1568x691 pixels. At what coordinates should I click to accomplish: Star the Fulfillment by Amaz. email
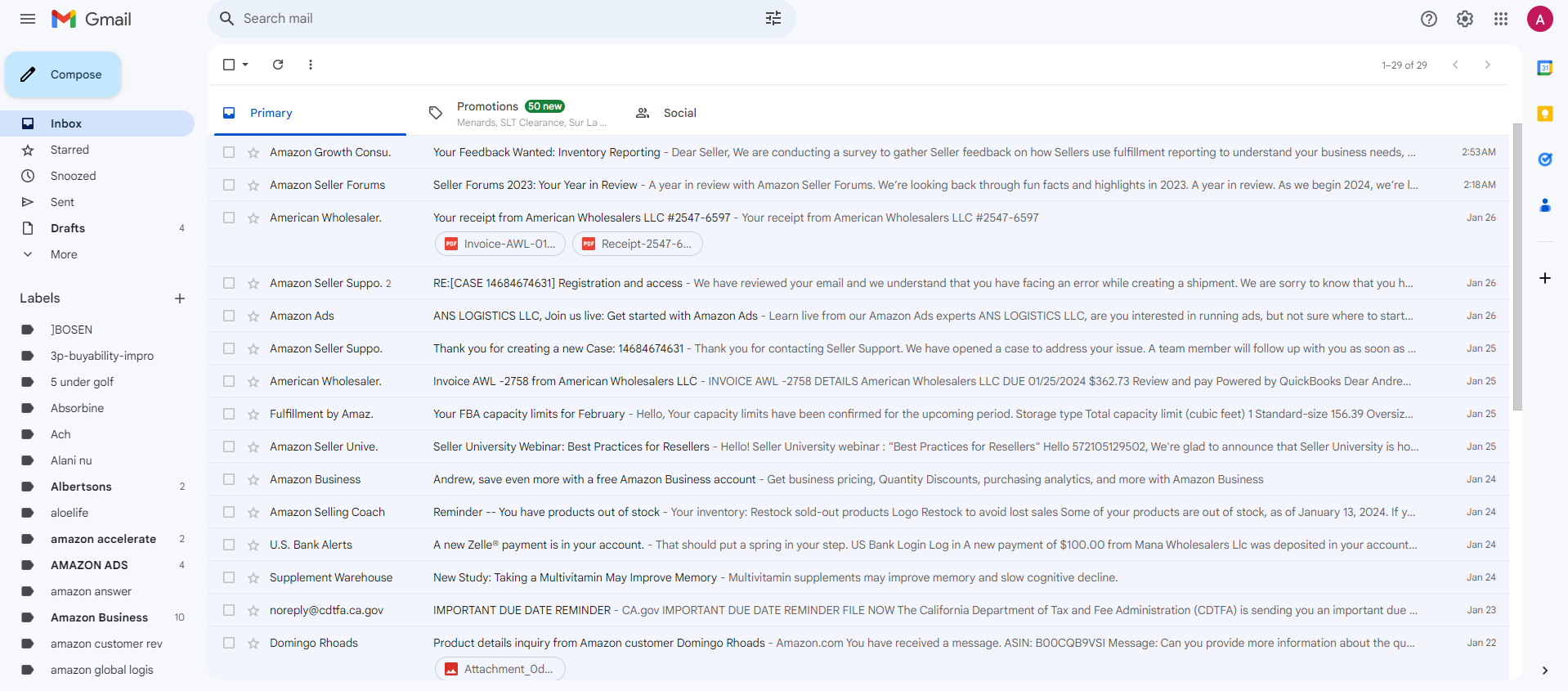coord(253,414)
